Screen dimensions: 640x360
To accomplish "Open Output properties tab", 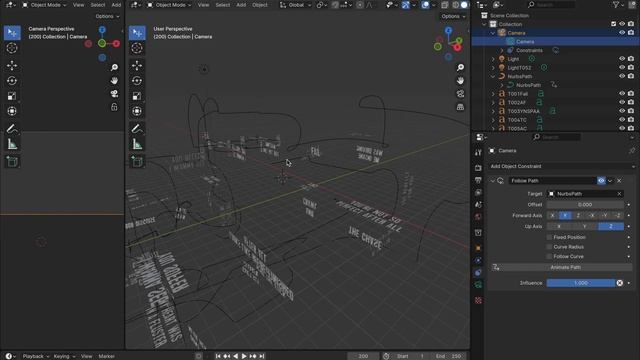I will click(x=478, y=180).
